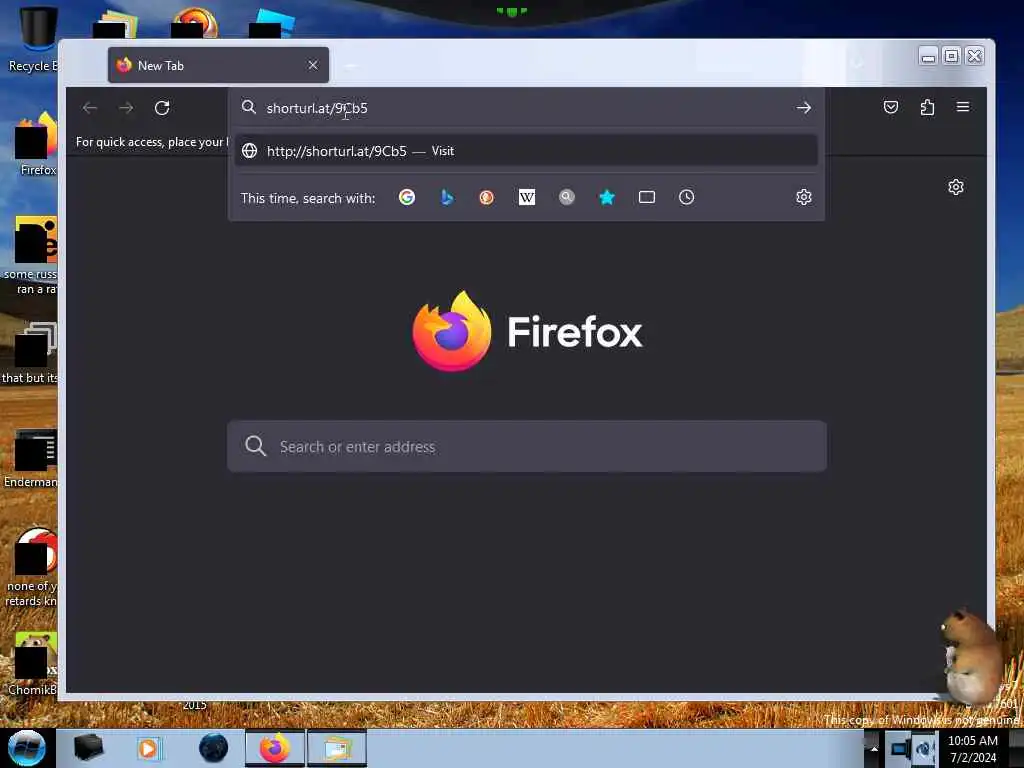1024x768 pixels.
Task: Open the dark globe taskbar icon
Action: pos(214,748)
